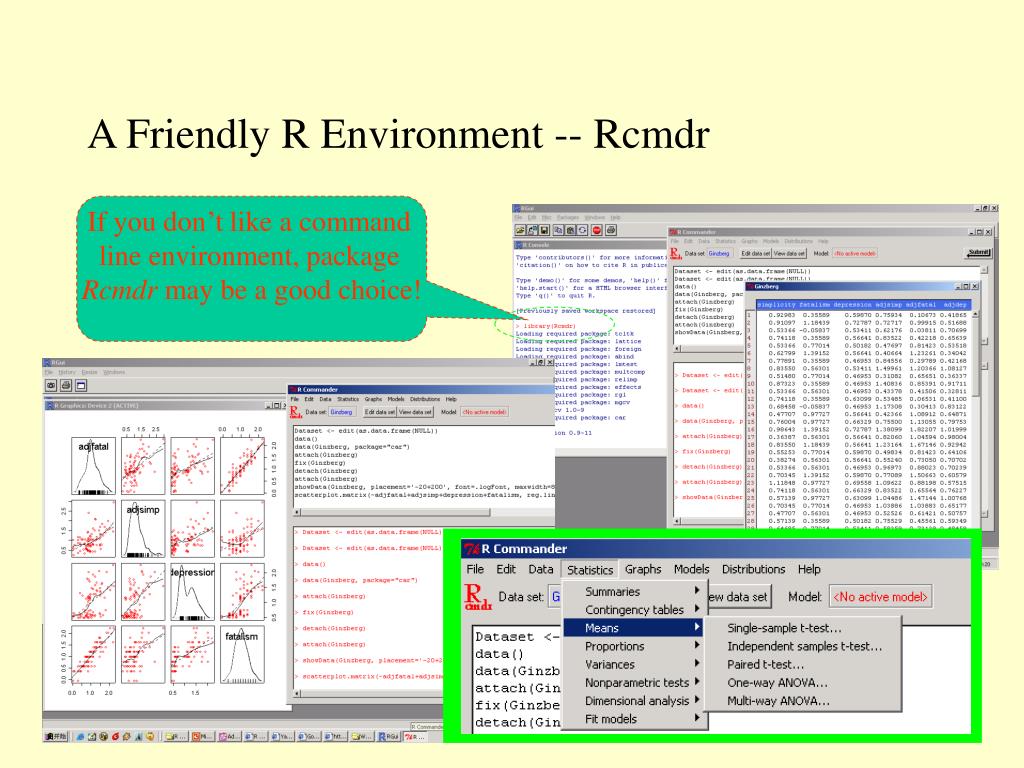Click the red Stop icon in top RGui toolbar
The width and height of the screenshot is (1024, 768).
pos(597,231)
